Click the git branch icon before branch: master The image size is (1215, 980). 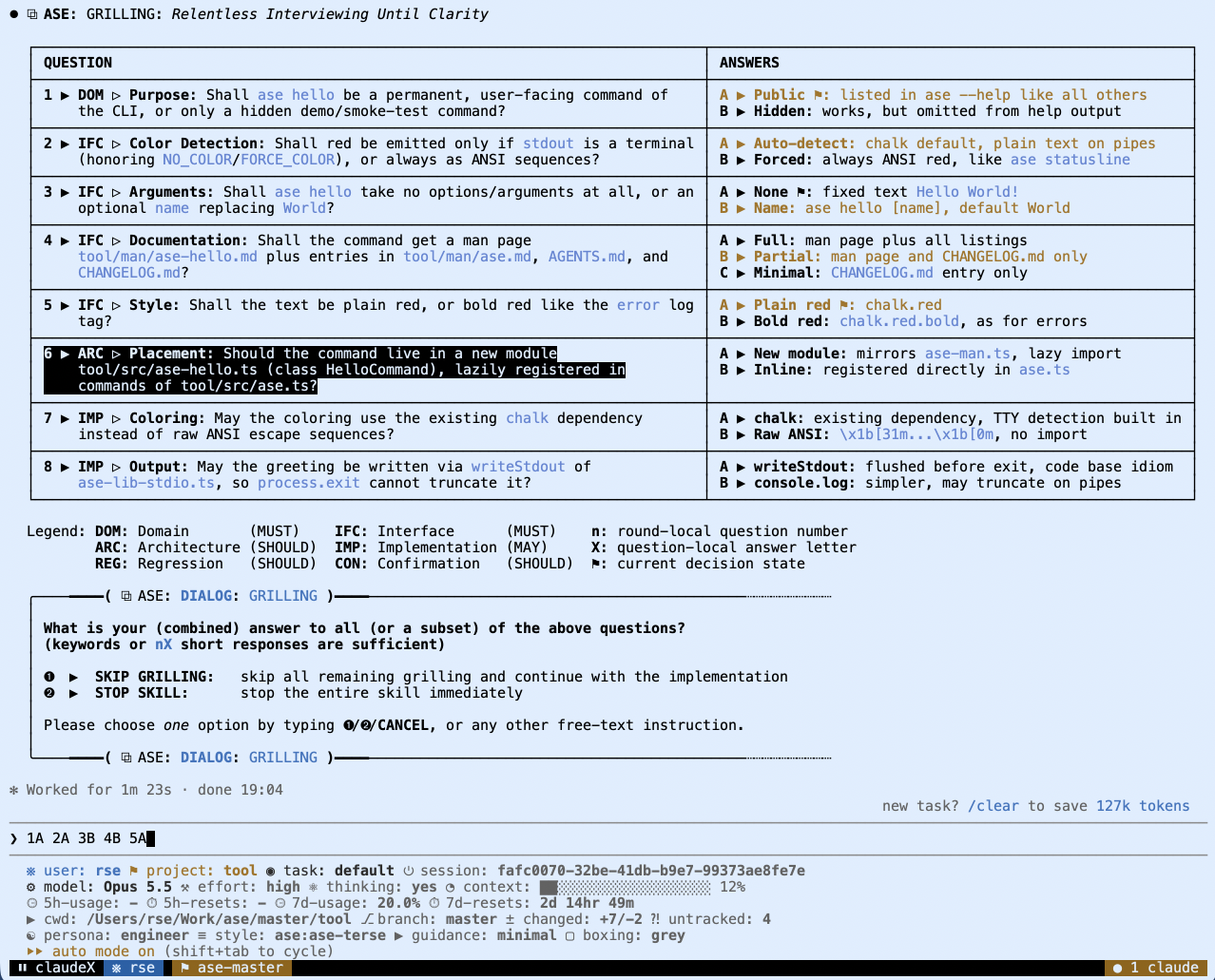point(368,919)
